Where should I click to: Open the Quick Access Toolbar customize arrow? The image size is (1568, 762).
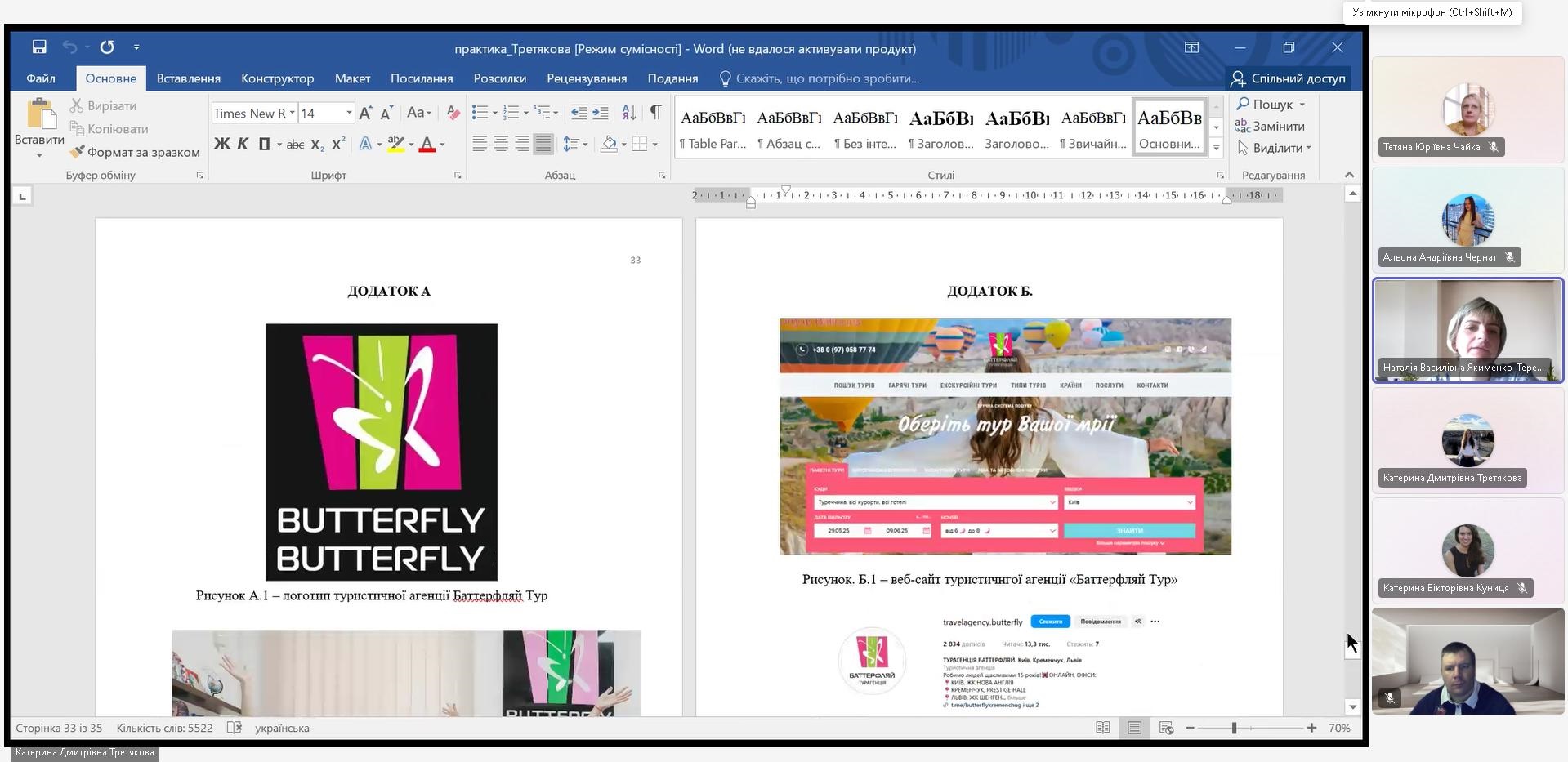point(136,47)
